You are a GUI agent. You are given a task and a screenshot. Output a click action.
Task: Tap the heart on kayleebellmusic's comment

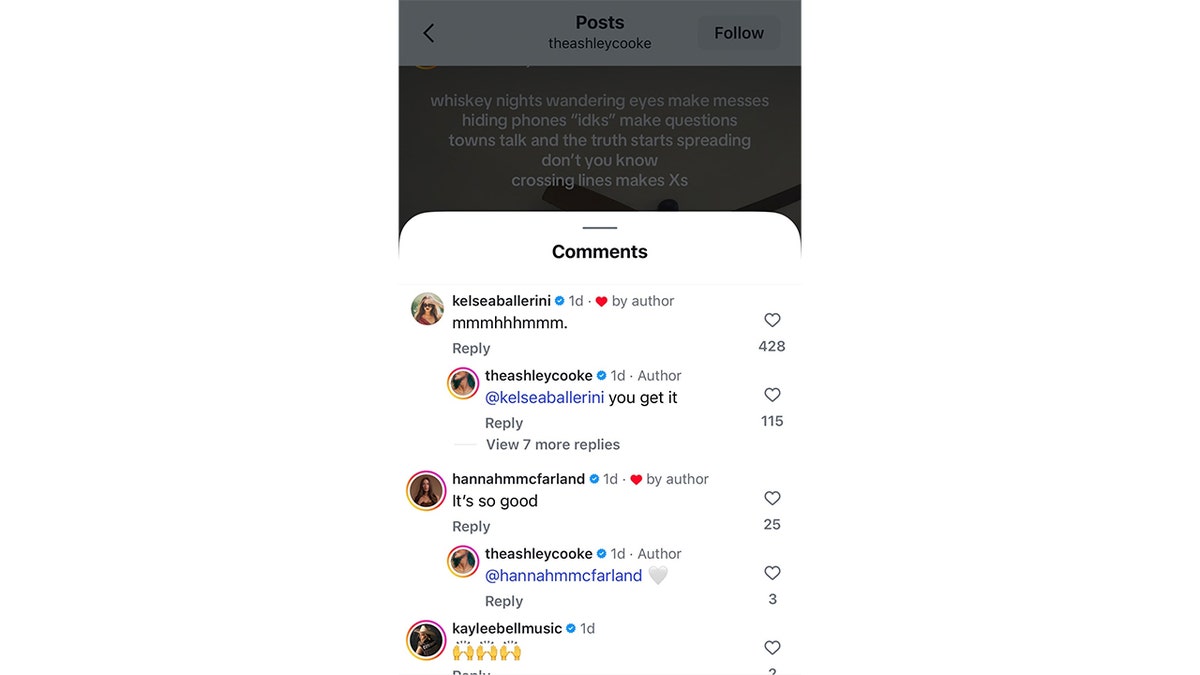click(x=772, y=647)
